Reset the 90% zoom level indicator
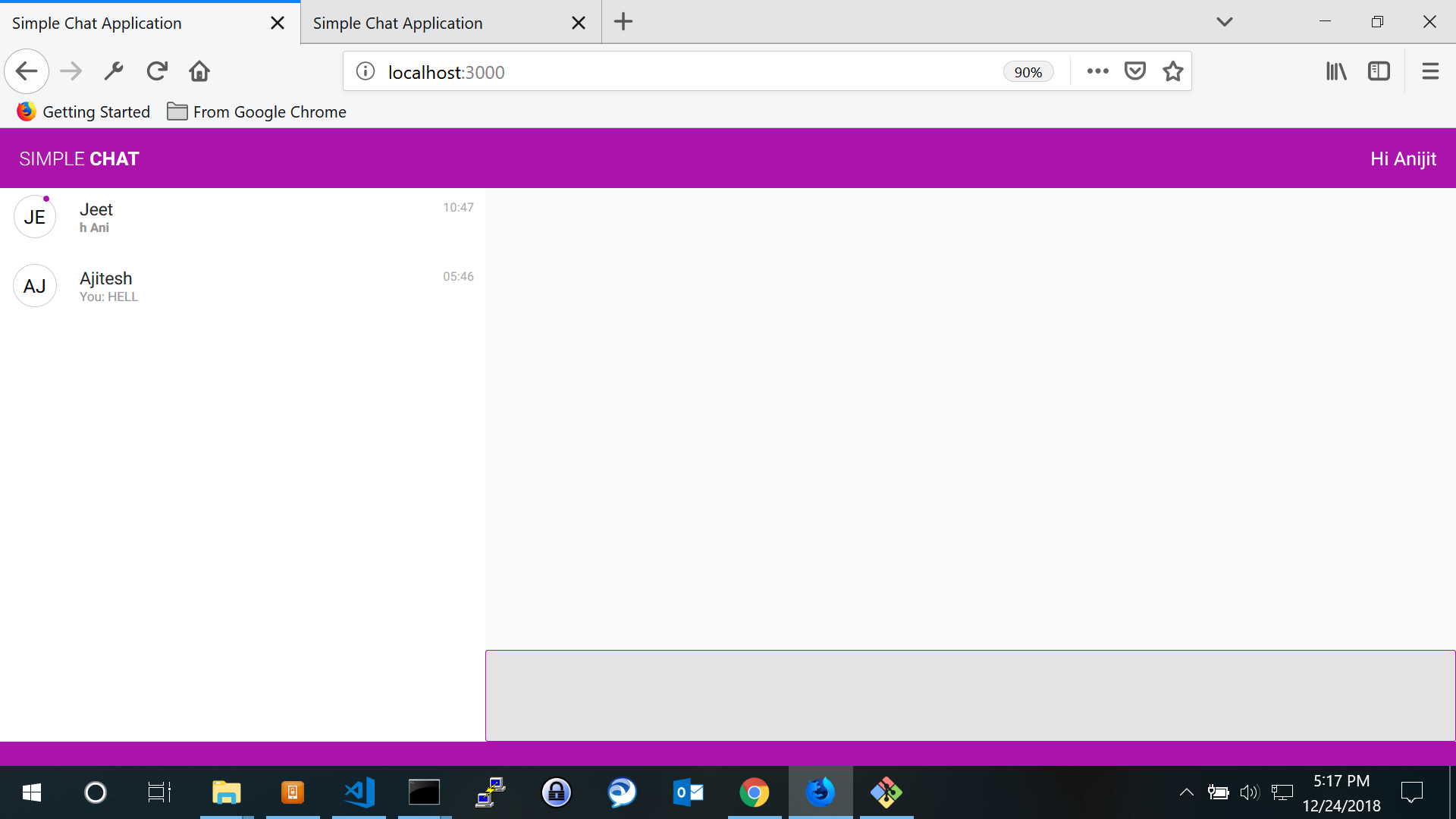This screenshot has height=819, width=1456. coord(1028,72)
